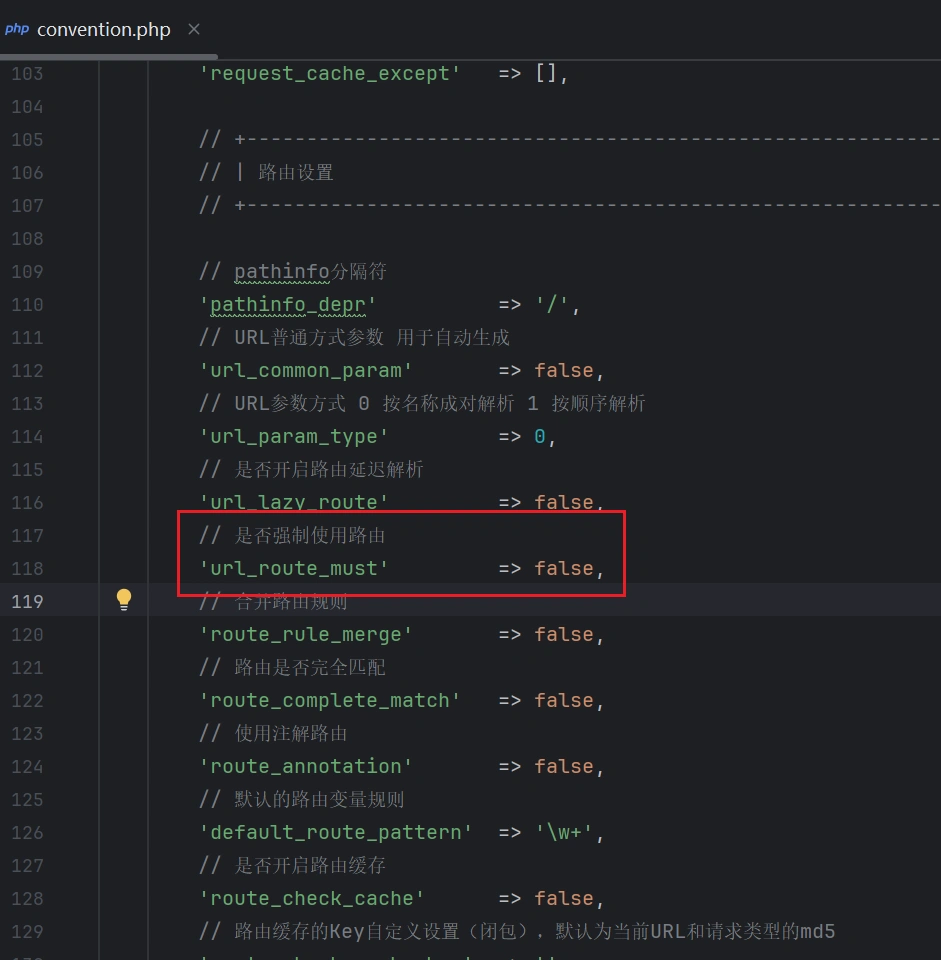Place cursor on 'url_route_must' key

click(x=293, y=568)
